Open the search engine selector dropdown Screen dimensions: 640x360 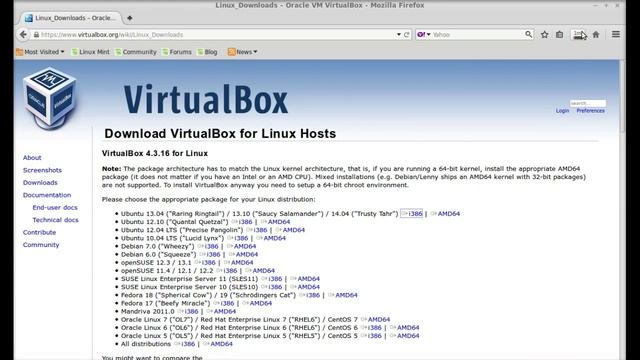pyautogui.click(x=429, y=35)
